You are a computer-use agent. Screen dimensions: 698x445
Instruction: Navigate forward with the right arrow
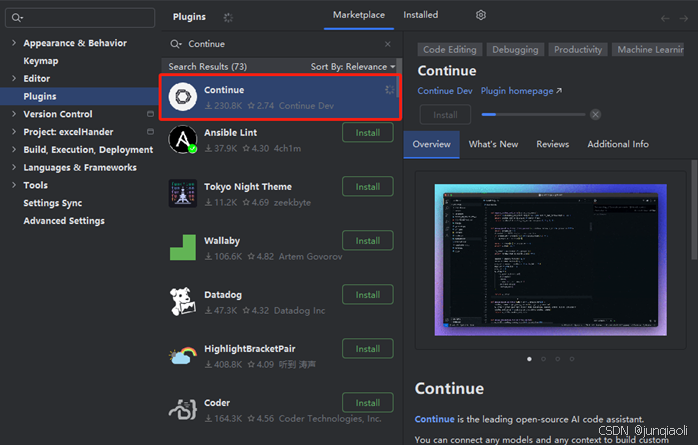(684, 18)
